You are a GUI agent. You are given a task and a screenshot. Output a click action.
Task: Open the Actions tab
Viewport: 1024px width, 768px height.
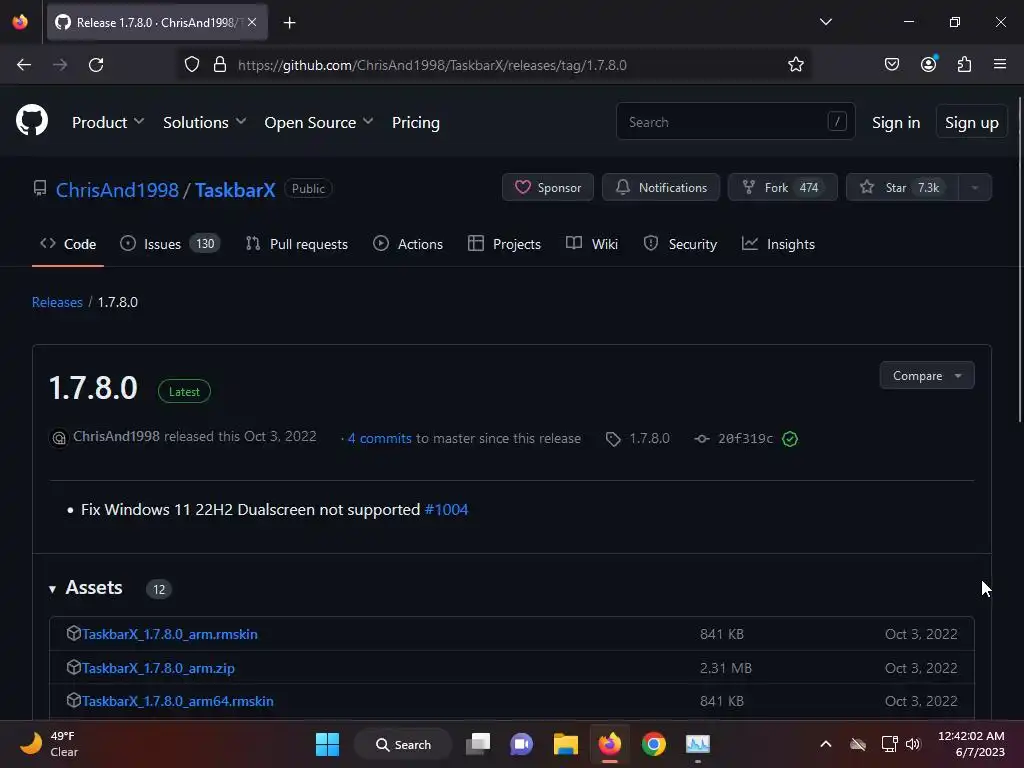pos(408,244)
